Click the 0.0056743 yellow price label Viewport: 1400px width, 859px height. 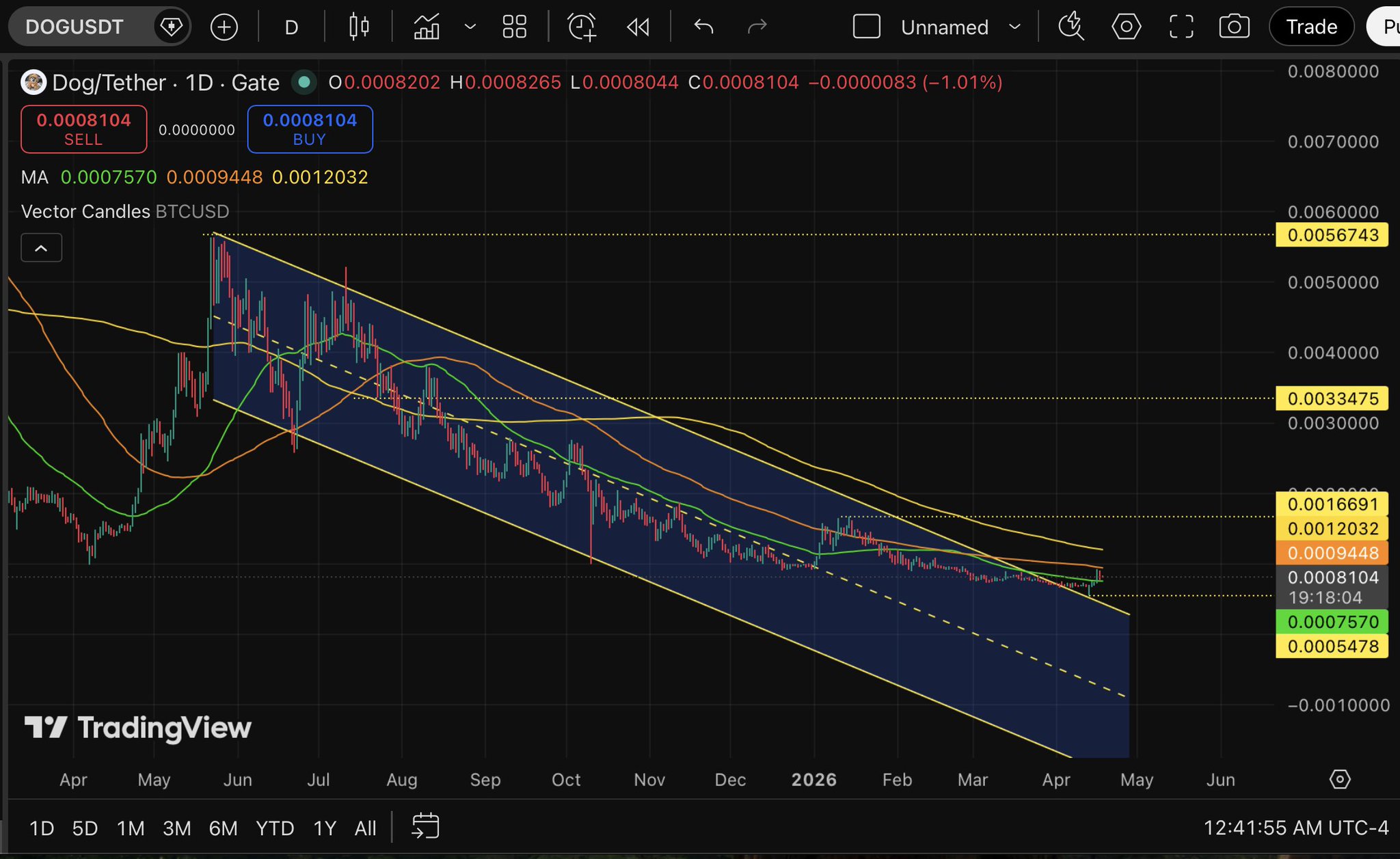point(1332,235)
